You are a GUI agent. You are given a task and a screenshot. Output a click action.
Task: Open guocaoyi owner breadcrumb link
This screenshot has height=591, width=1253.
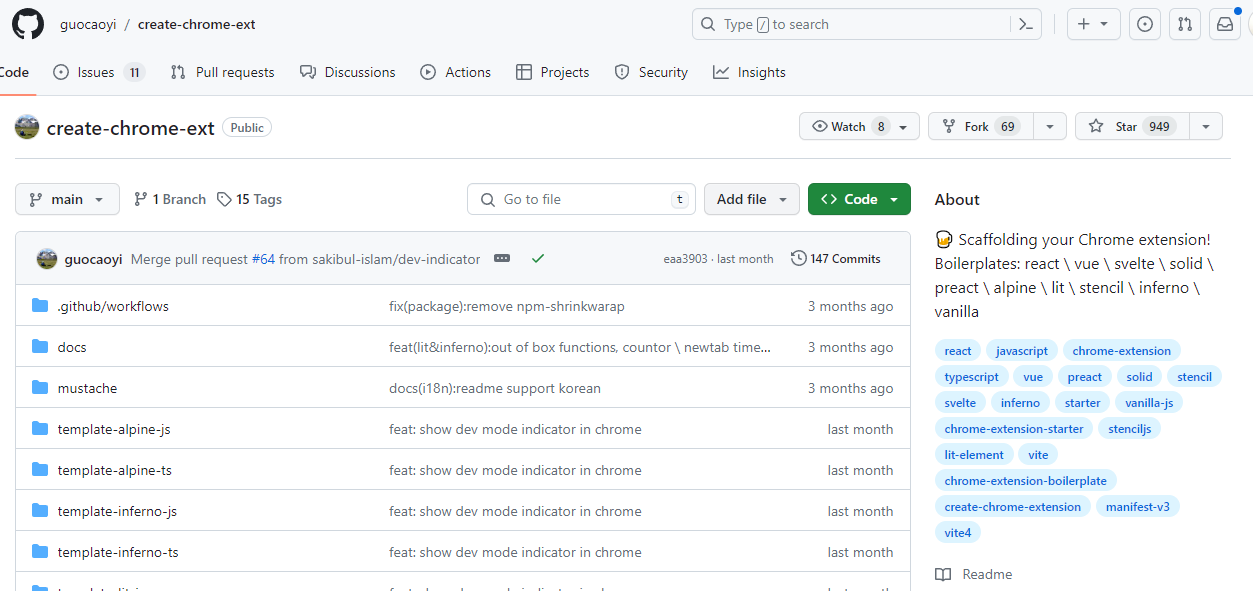[86, 24]
